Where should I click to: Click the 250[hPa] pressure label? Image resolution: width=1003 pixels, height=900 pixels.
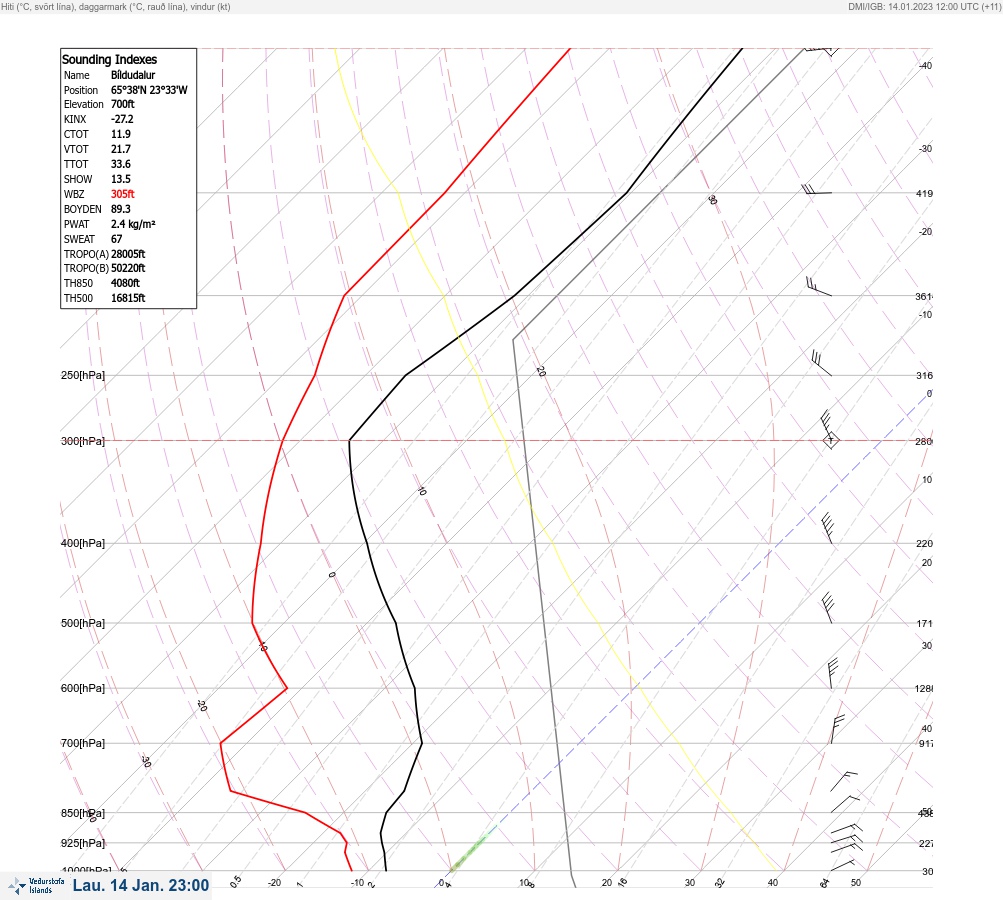[x=83, y=375]
